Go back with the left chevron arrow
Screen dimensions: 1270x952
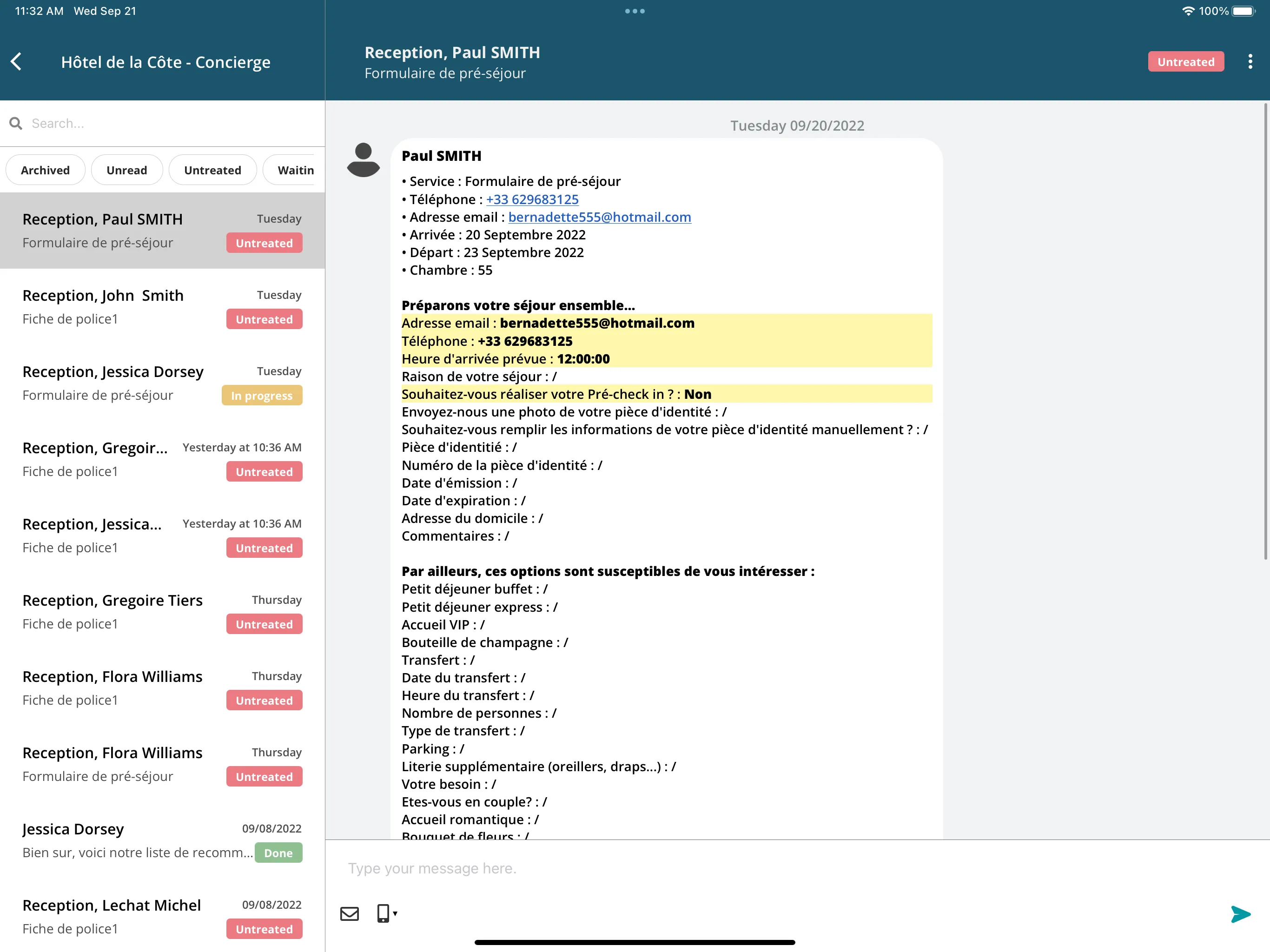point(16,61)
